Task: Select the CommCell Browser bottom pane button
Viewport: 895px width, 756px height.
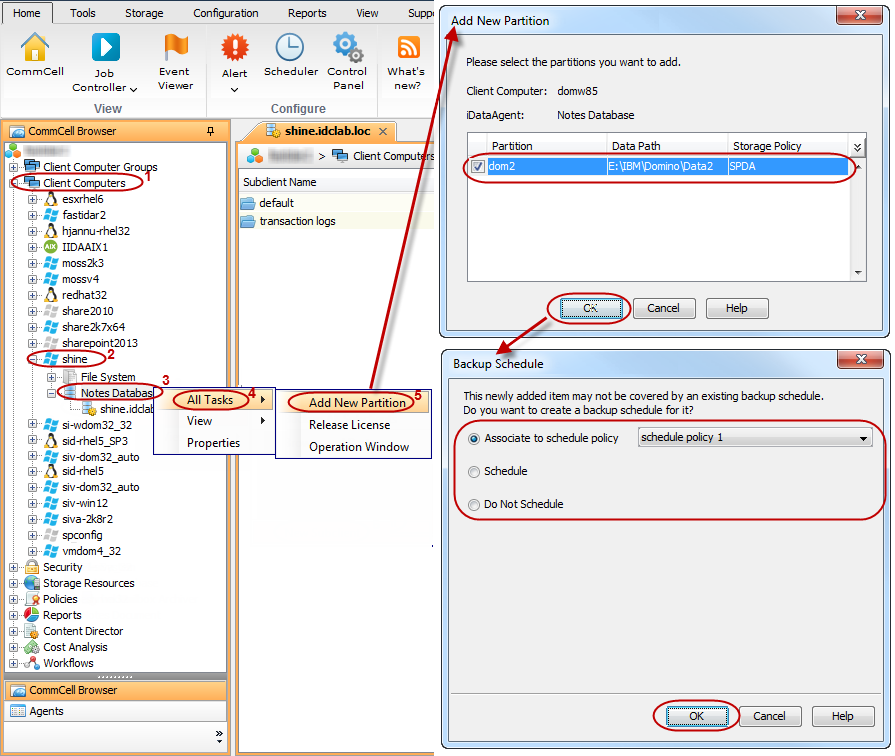Action: [115, 690]
